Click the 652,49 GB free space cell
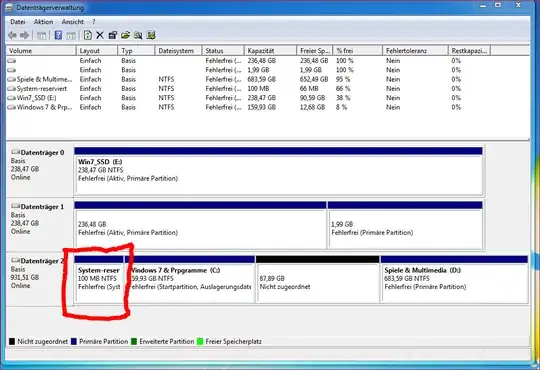 pos(314,79)
